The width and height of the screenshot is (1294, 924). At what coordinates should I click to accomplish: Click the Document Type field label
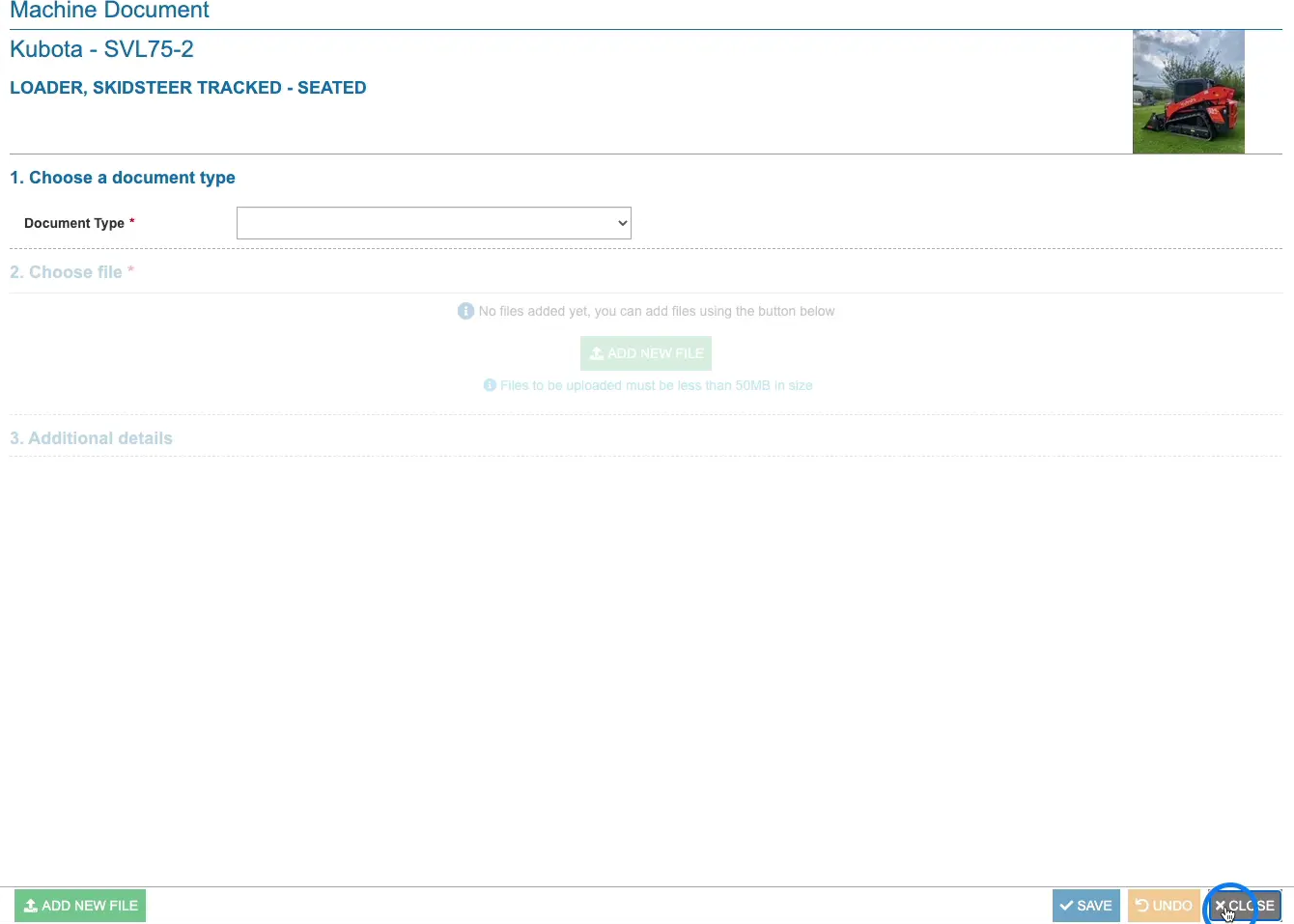click(x=74, y=223)
